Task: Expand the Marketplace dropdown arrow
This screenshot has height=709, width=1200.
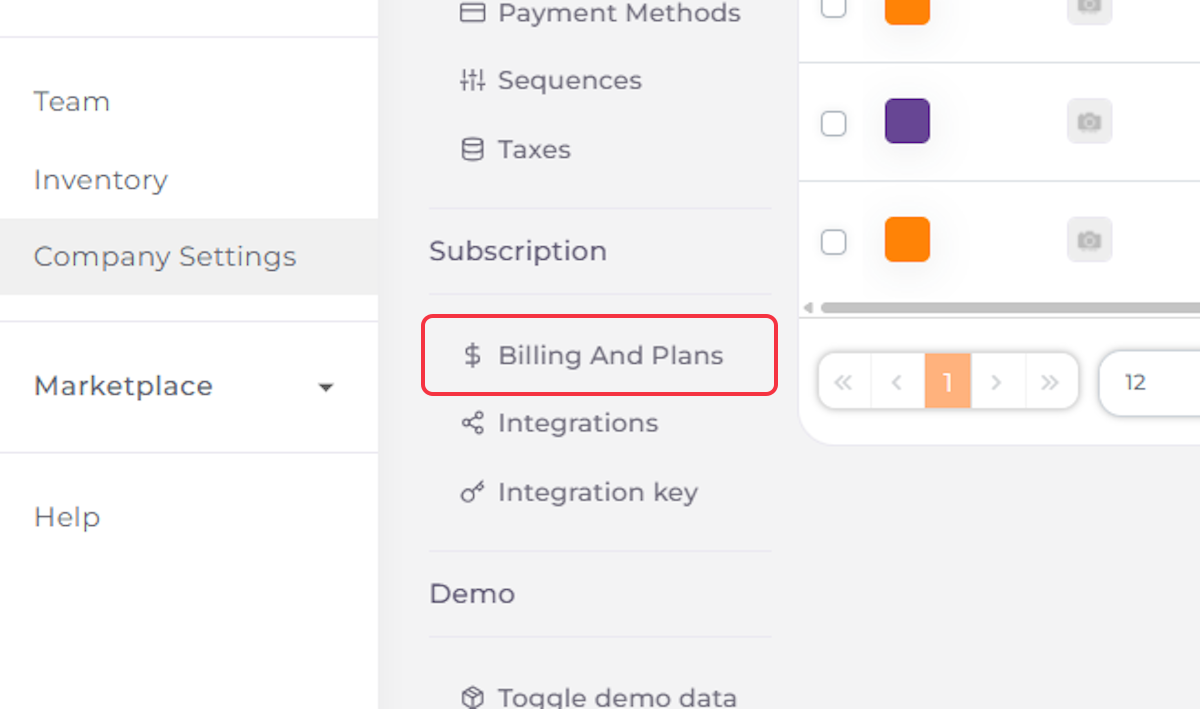Action: (325, 388)
